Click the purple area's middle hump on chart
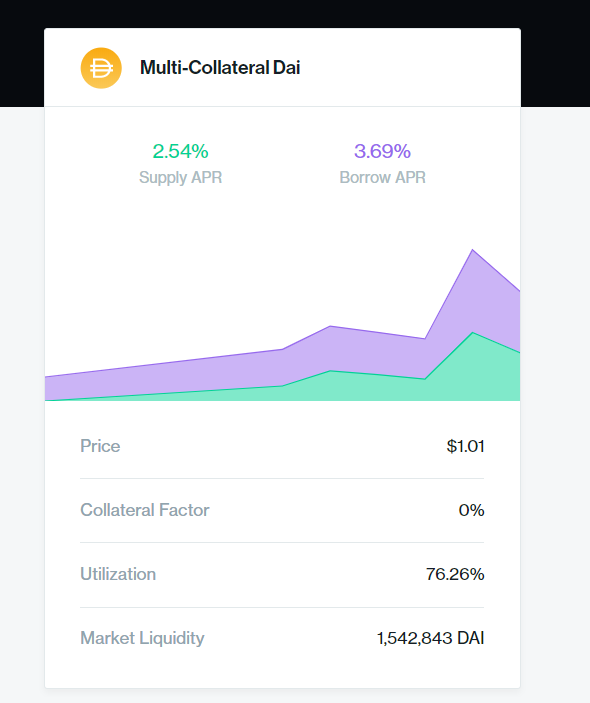Viewport: 590px width, 703px height. [330, 347]
